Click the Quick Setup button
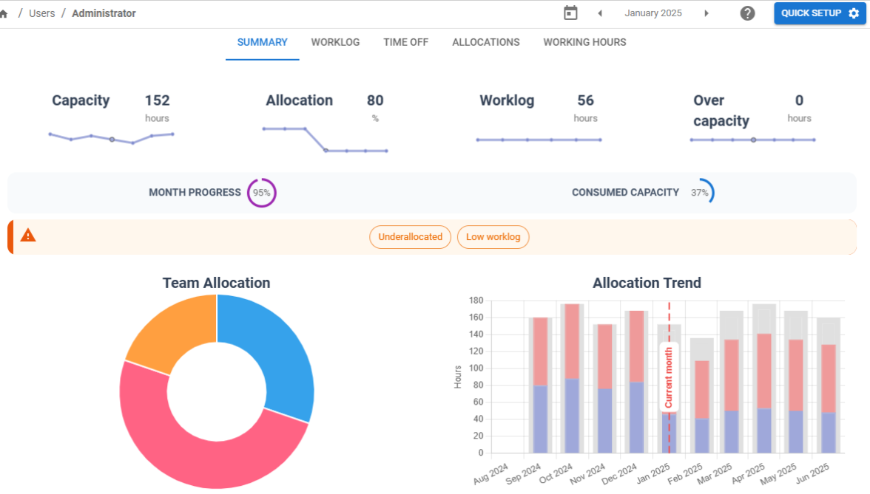The height and width of the screenshot is (494, 870). (x=820, y=13)
